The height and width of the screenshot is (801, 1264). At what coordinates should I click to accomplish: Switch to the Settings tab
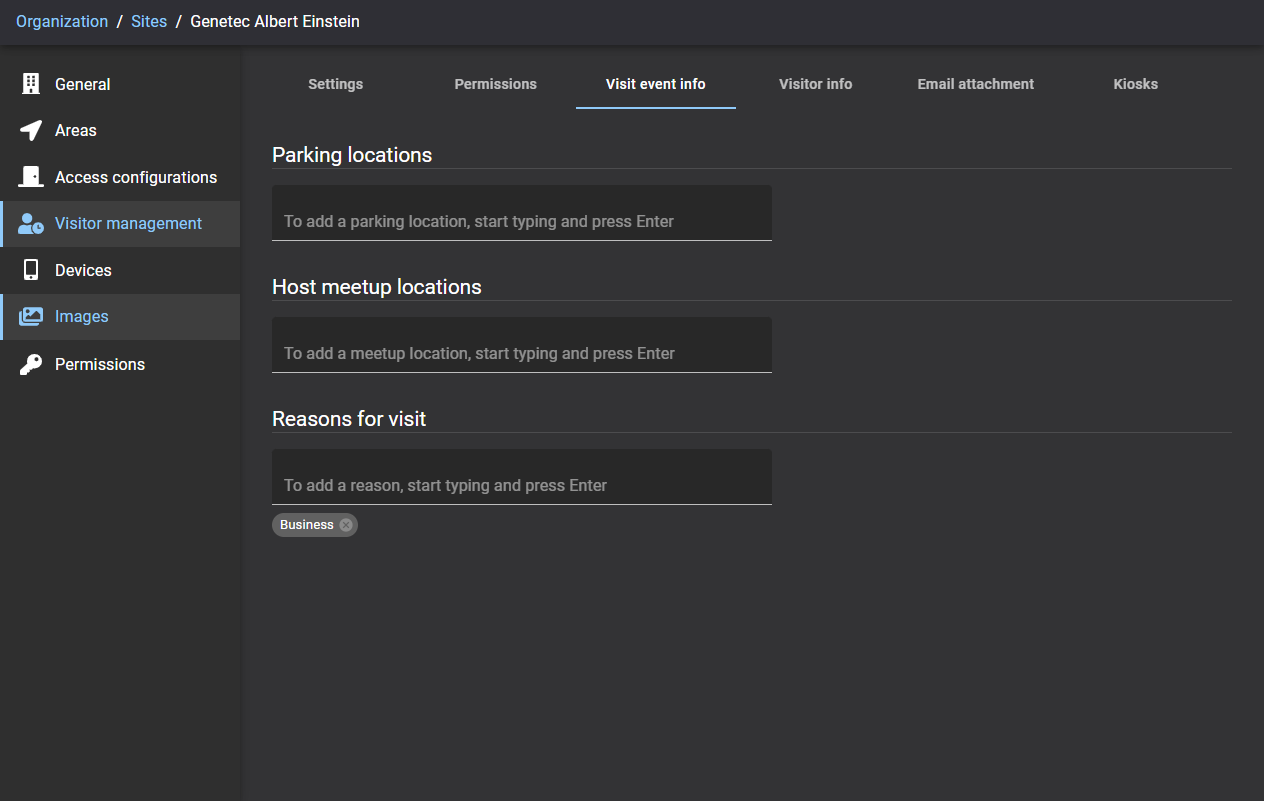click(335, 84)
